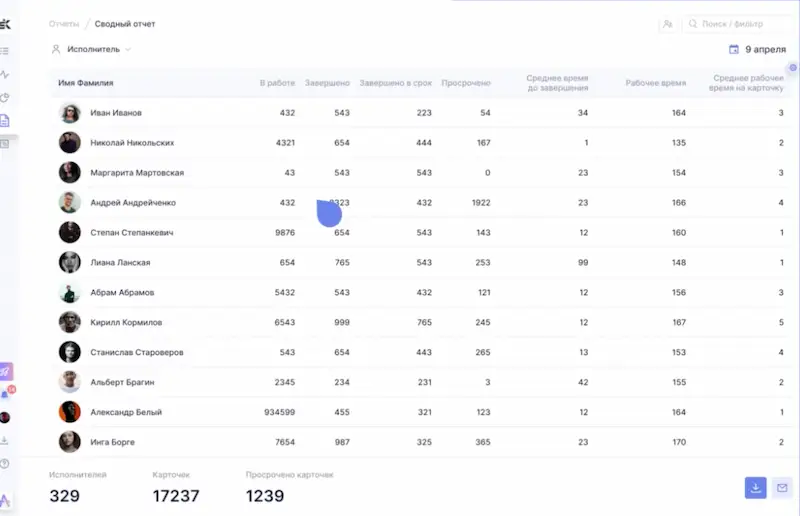Open the 9 апреля date picker
The image size is (800, 516).
(x=757, y=49)
